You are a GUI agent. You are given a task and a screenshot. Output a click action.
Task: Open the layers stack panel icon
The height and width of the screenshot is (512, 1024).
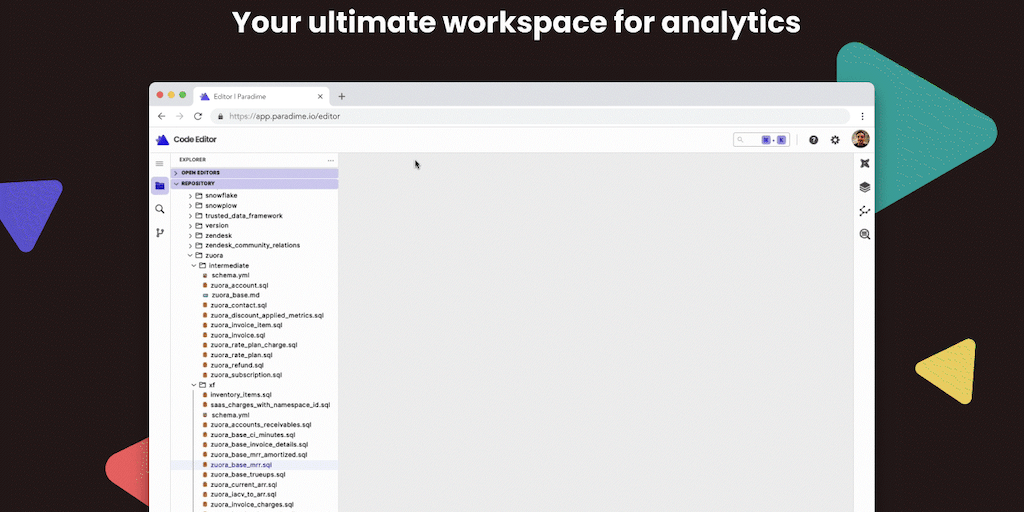[864, 187]
